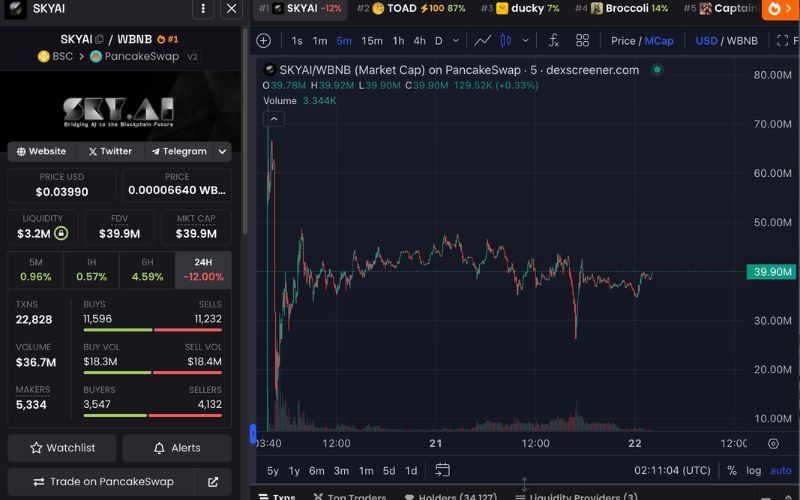This screenshot has height=500, width=800.
Task: Expand the chart style dropdown arrow
Action: coord(525,41)
